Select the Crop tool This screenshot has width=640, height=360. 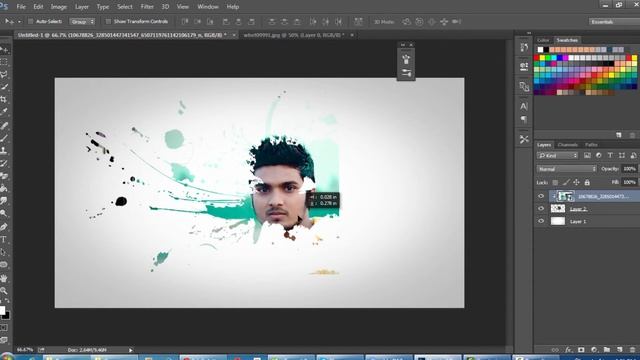[x=4, y=99]
